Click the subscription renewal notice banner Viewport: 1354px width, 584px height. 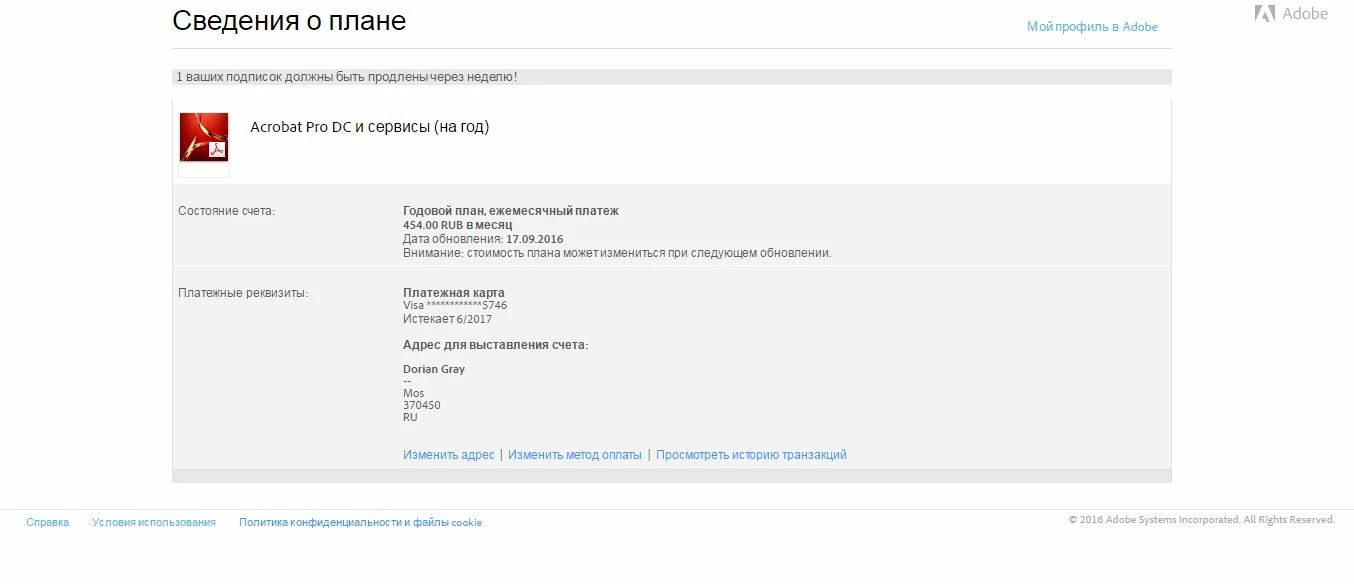[x=672, y=77]
